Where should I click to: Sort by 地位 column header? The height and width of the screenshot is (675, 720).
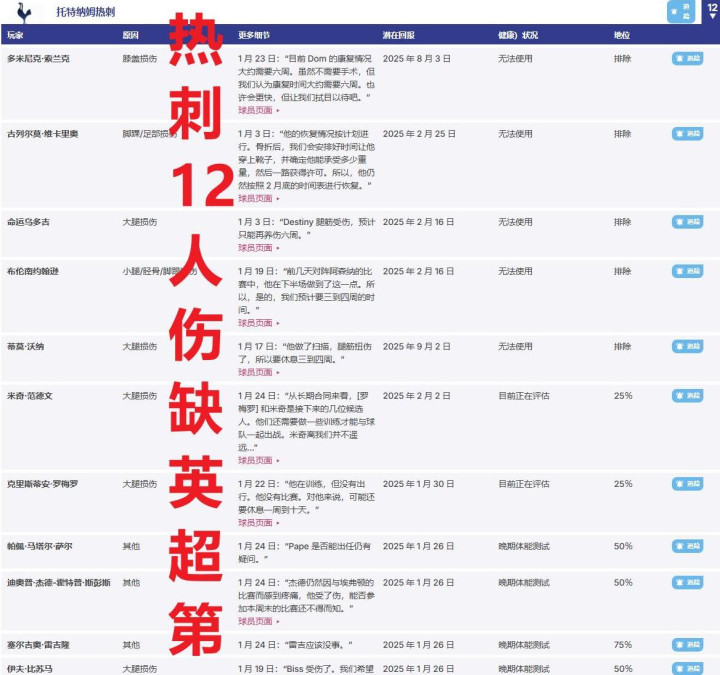click(622, 35)
